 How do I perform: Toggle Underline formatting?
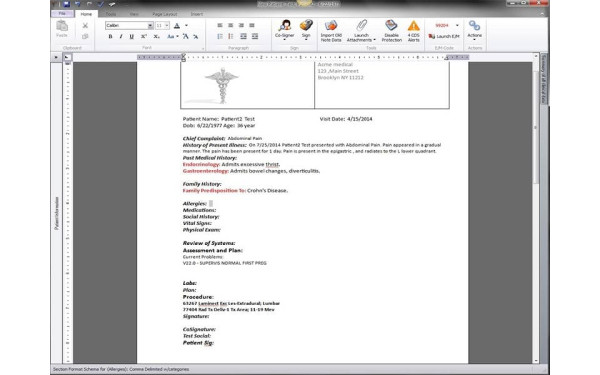132,36
